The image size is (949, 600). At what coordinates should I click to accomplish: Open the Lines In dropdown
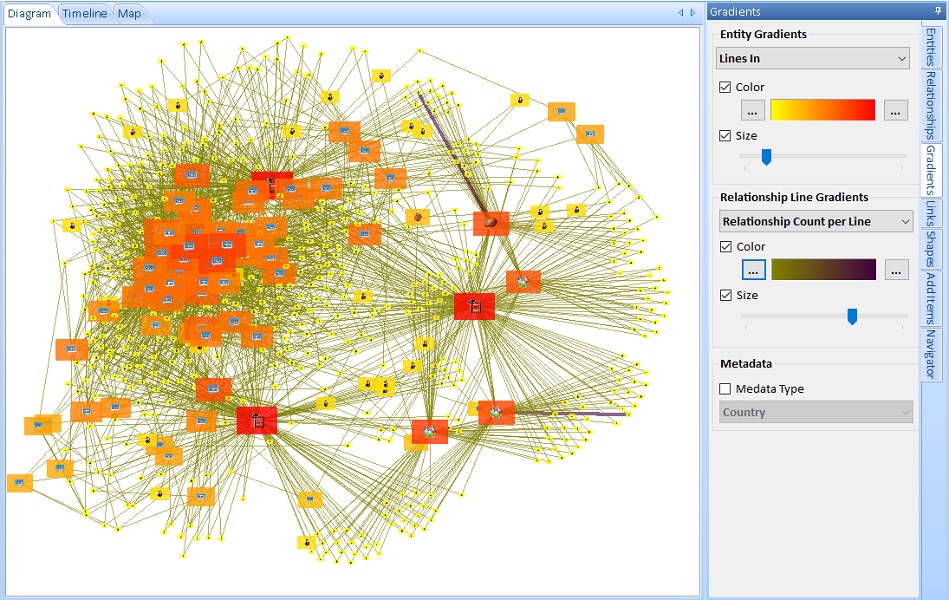pos(813,59)
